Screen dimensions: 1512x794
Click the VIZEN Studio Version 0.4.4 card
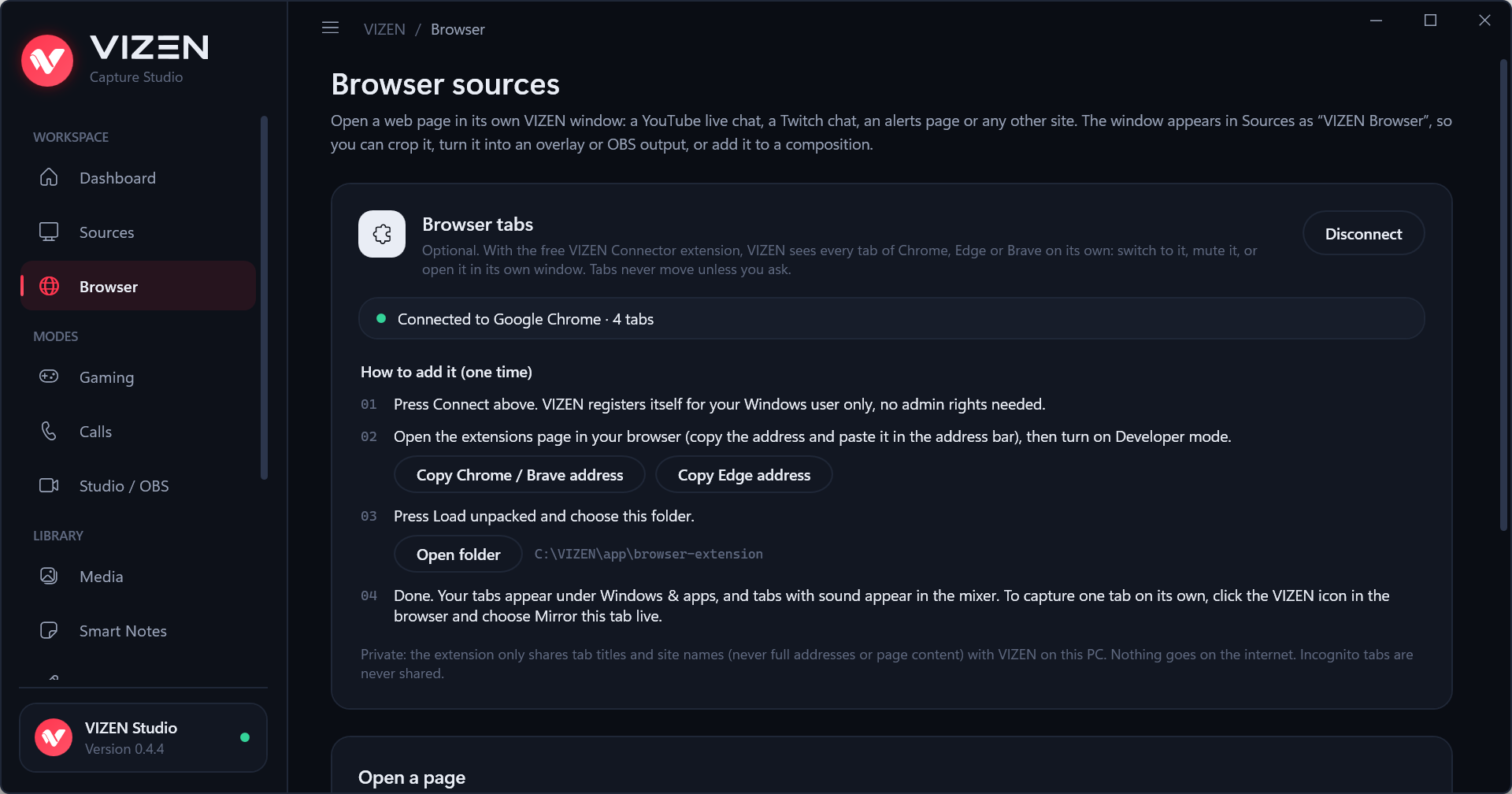coord(143,737)
